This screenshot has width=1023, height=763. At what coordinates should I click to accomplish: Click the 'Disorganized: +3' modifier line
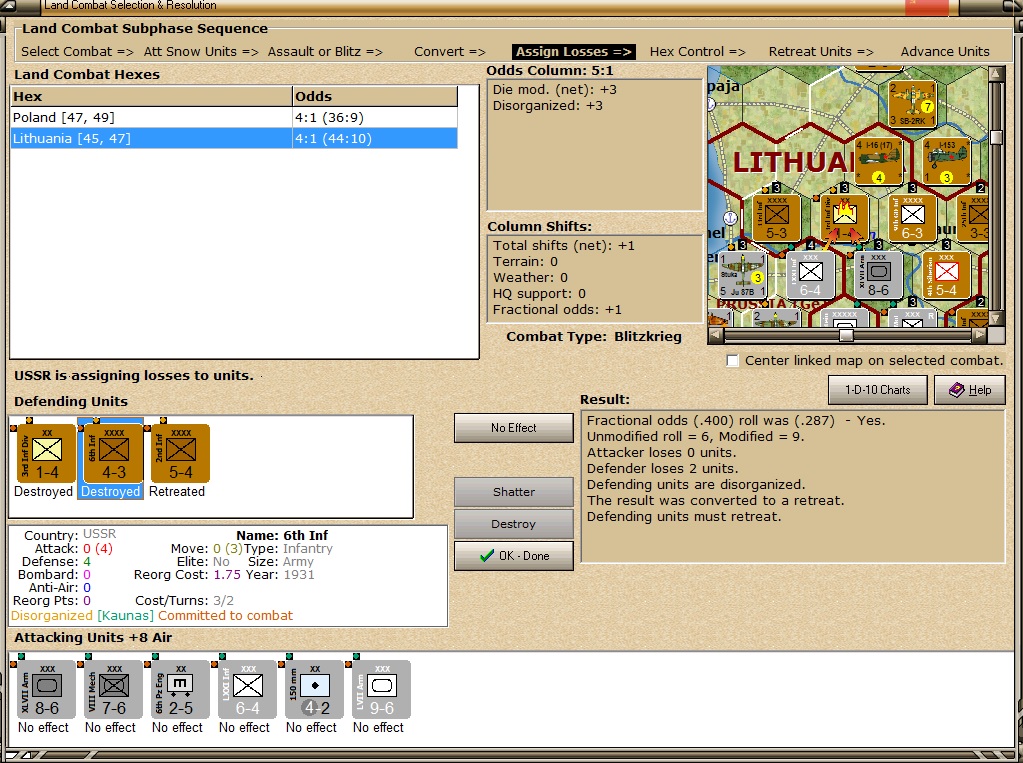(x=548, y=106)
